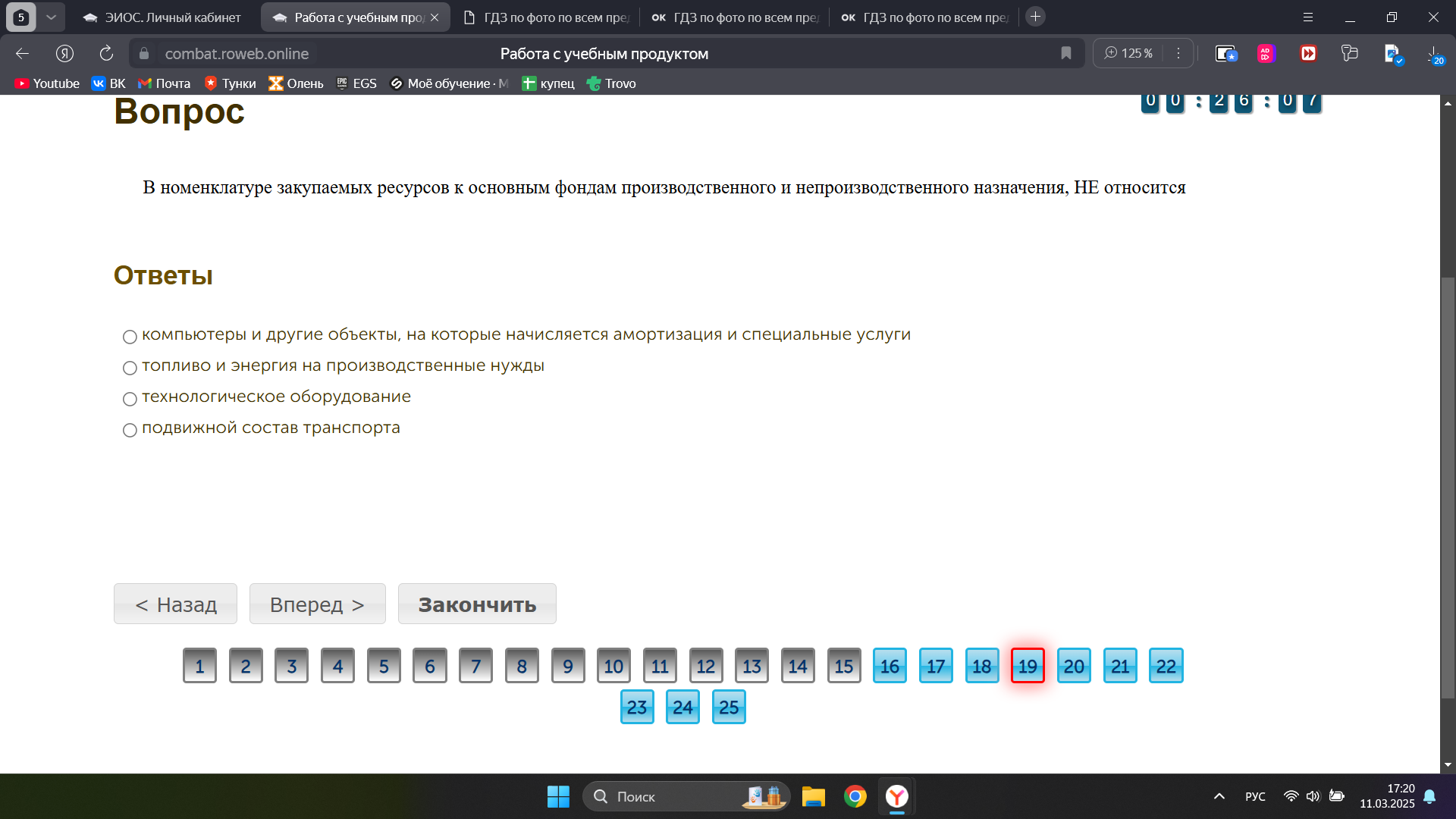
Task: Reload the page with the refresh icon
Action: pyautogui.click(x=106, y=54)
